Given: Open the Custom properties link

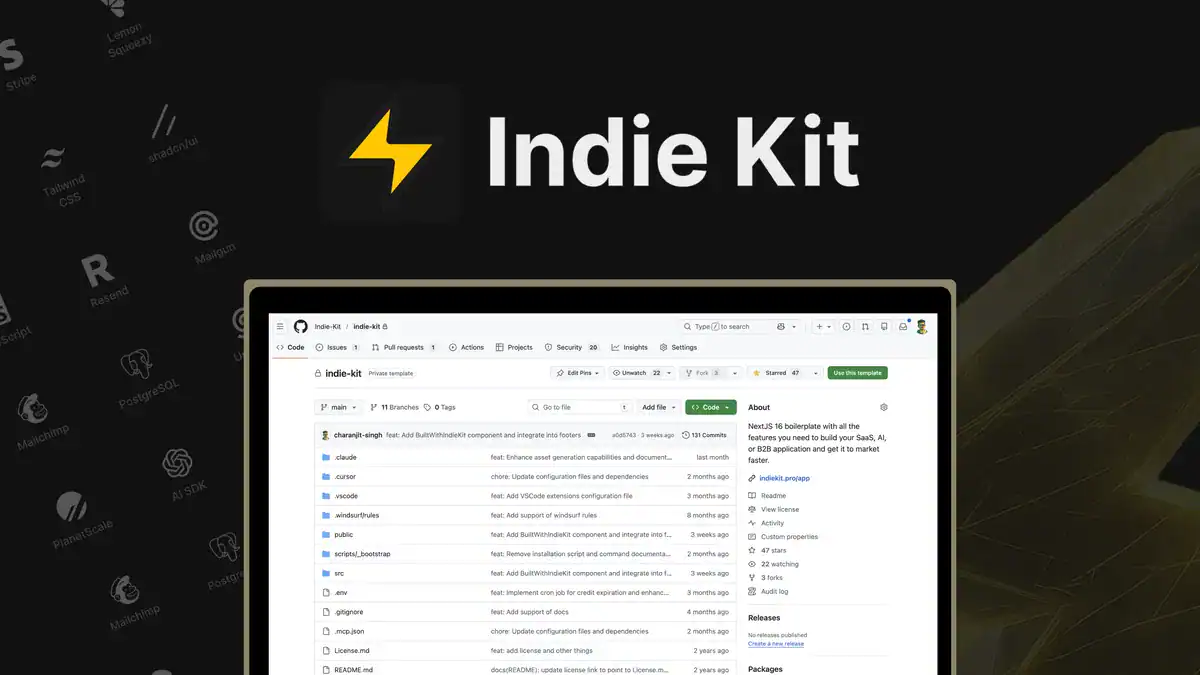Looking at the screenshot, I should pyautogui.click(x=789, y=537).
